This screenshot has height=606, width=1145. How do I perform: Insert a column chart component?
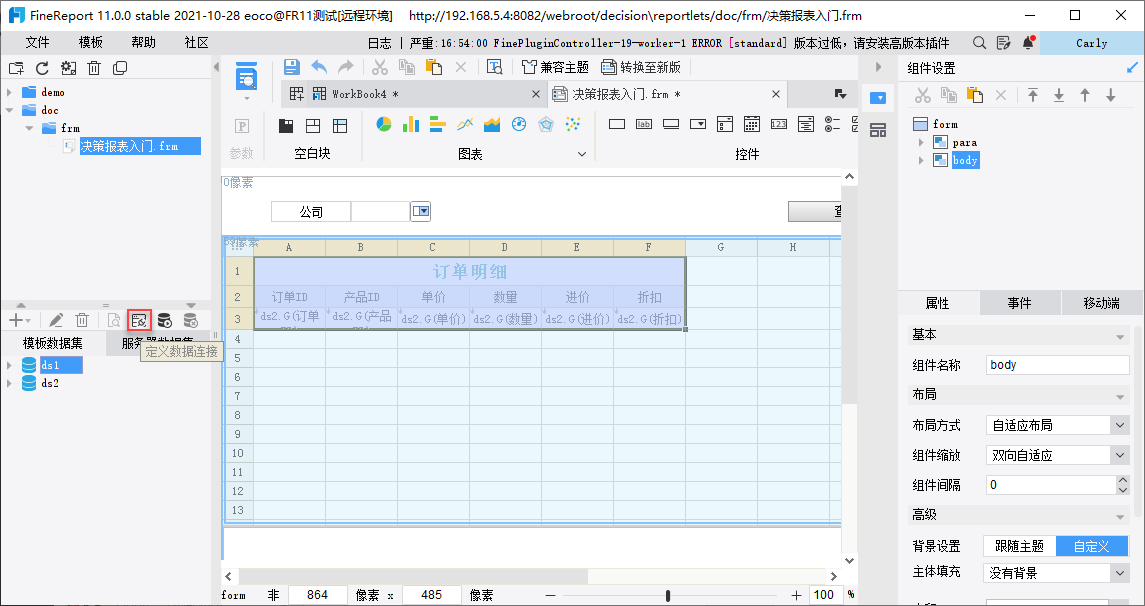[410, 124]
